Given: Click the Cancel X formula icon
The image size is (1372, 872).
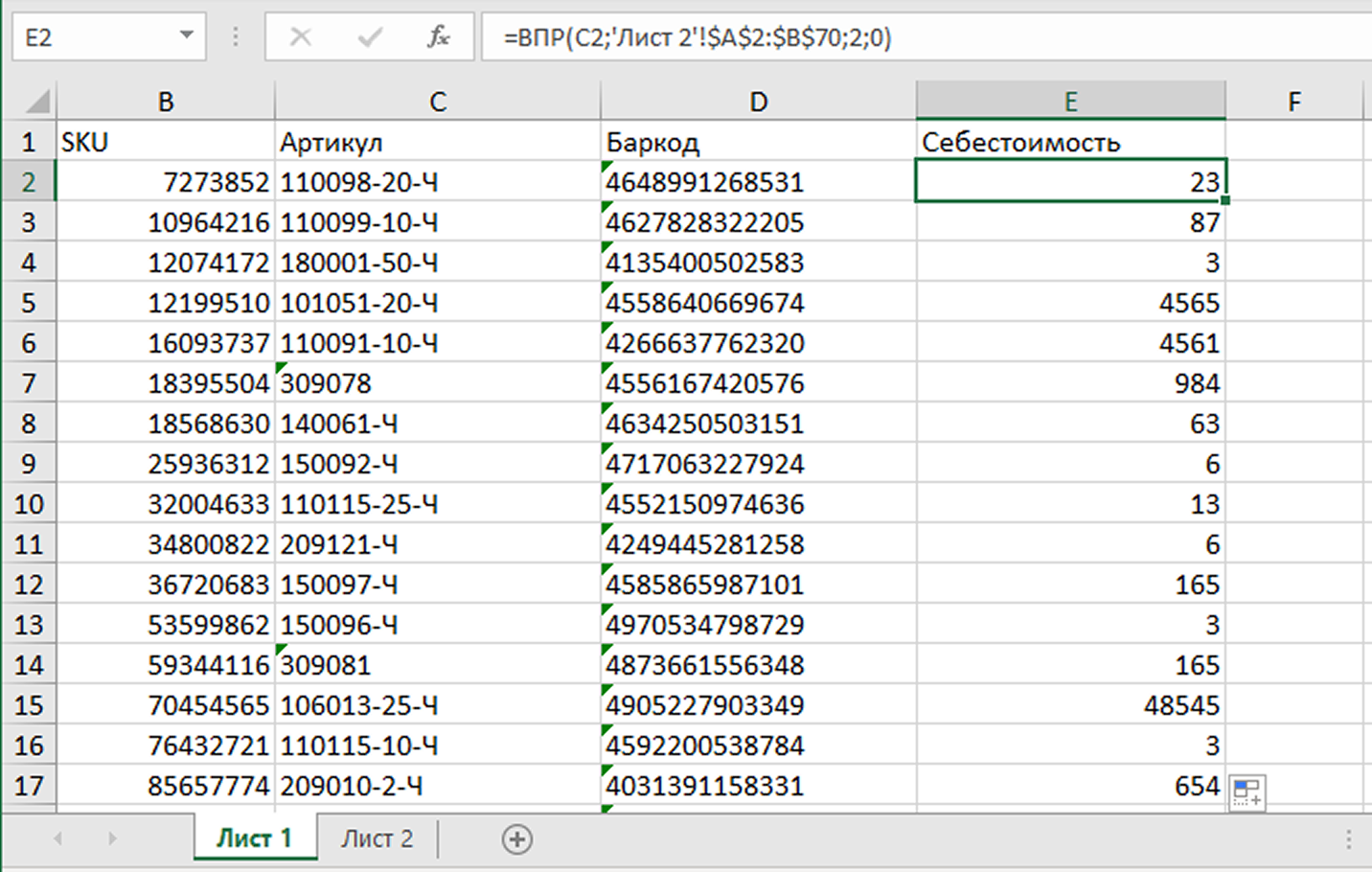Looking at the screenshot, I should [301, 37].
